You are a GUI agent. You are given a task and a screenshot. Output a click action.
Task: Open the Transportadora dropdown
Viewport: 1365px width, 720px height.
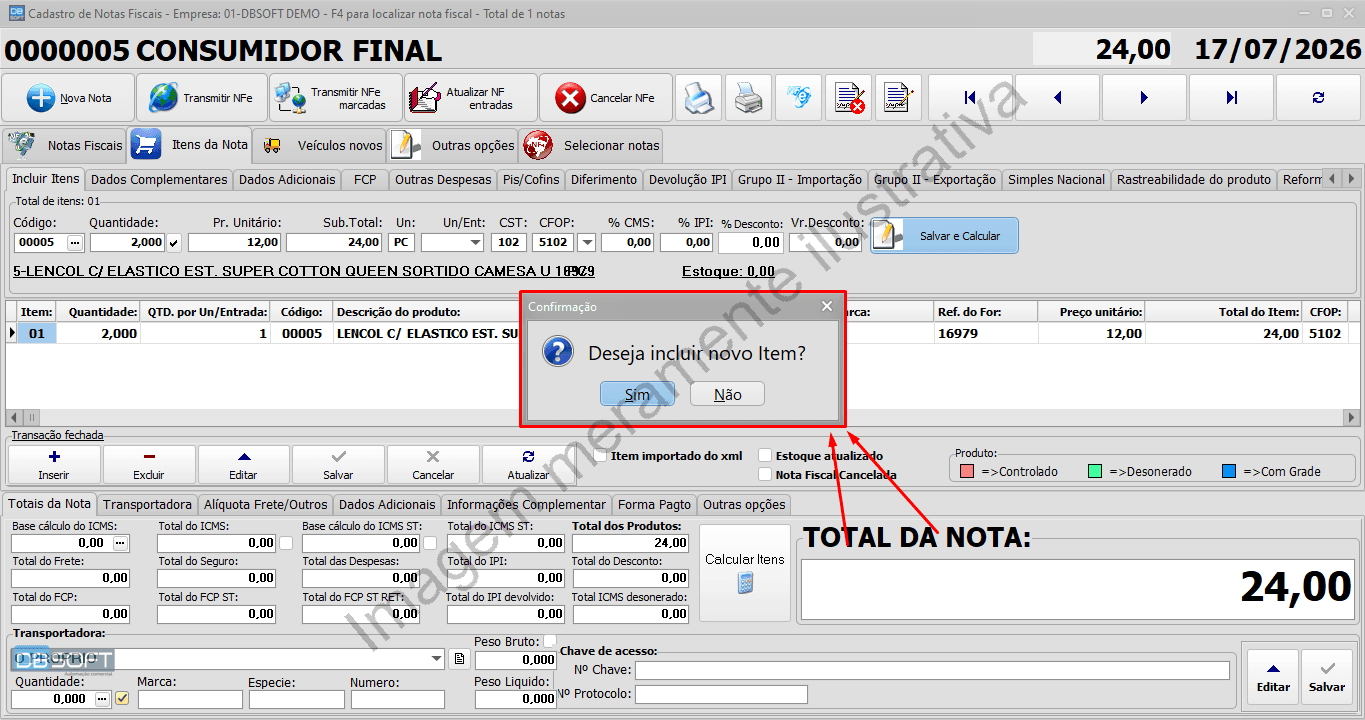tap(436, 659)
